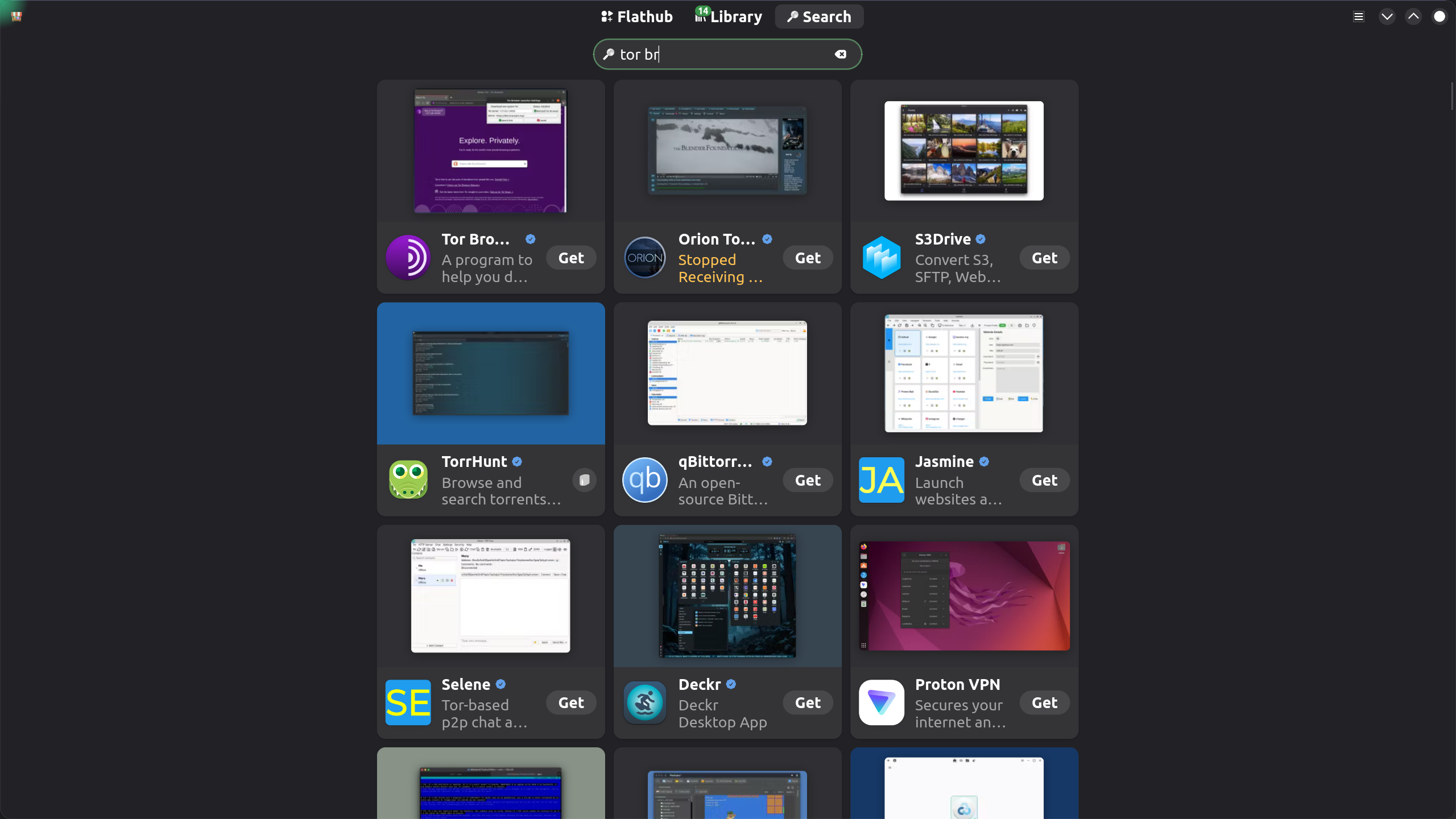Click the vertical scrollbar on right edge
Image resolution: width=1456 pixels, height=819 pixels.
[x=1452, y=97]
